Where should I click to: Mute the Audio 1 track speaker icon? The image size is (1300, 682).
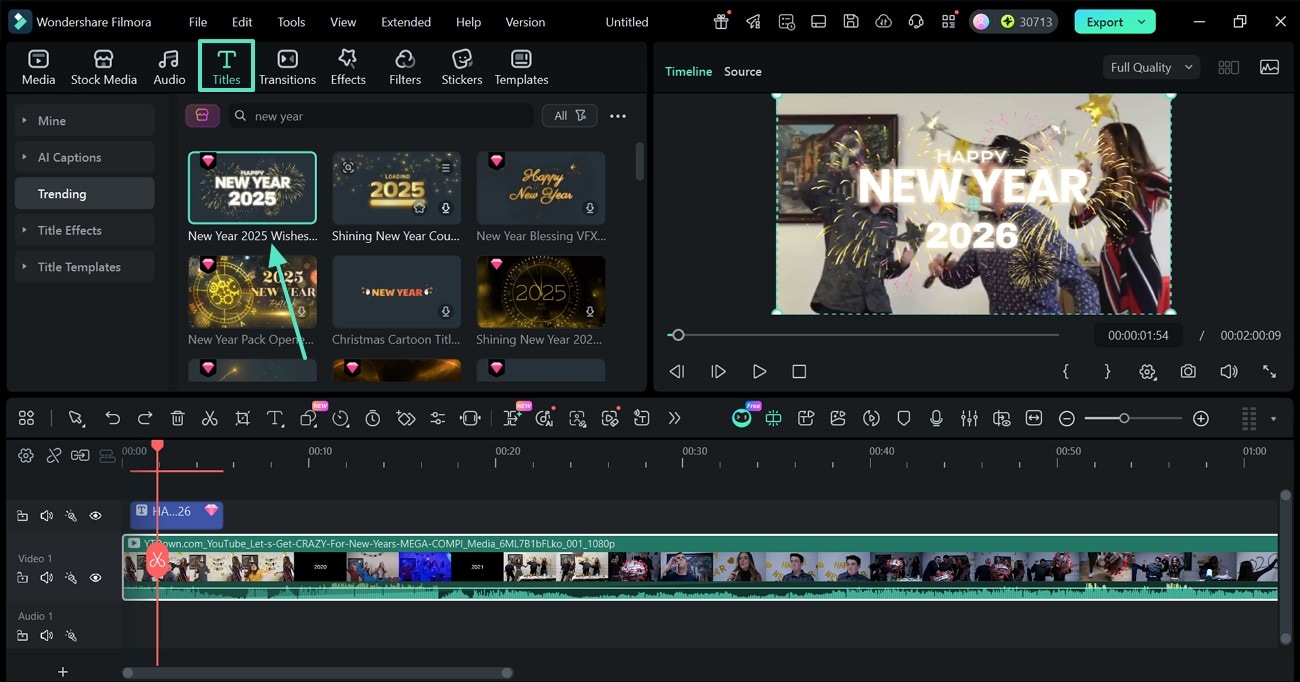[x=46, y=635]
